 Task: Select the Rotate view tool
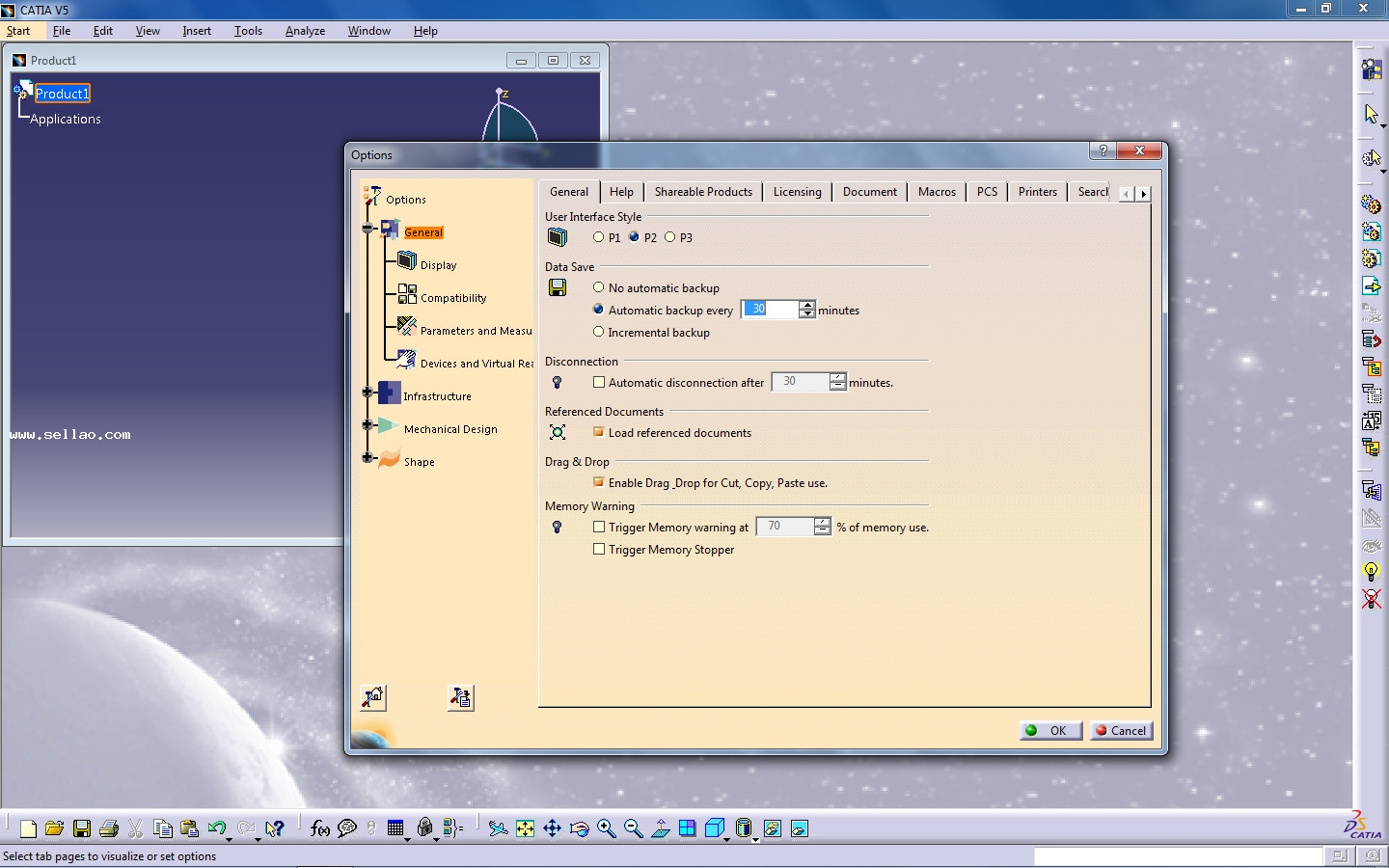coord(579,828)
